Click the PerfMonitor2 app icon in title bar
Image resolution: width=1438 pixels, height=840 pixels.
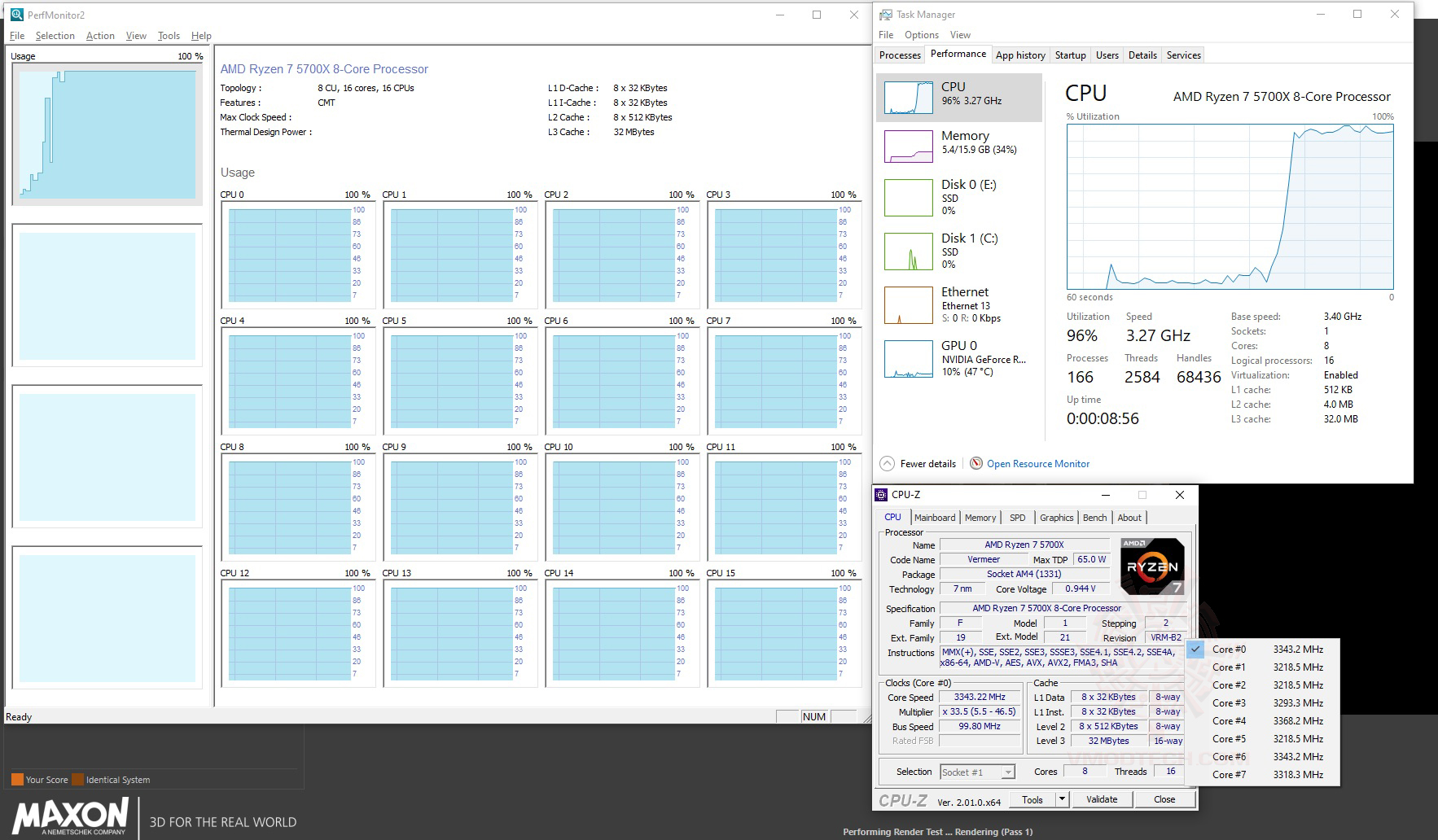click(x=17, y=15)
